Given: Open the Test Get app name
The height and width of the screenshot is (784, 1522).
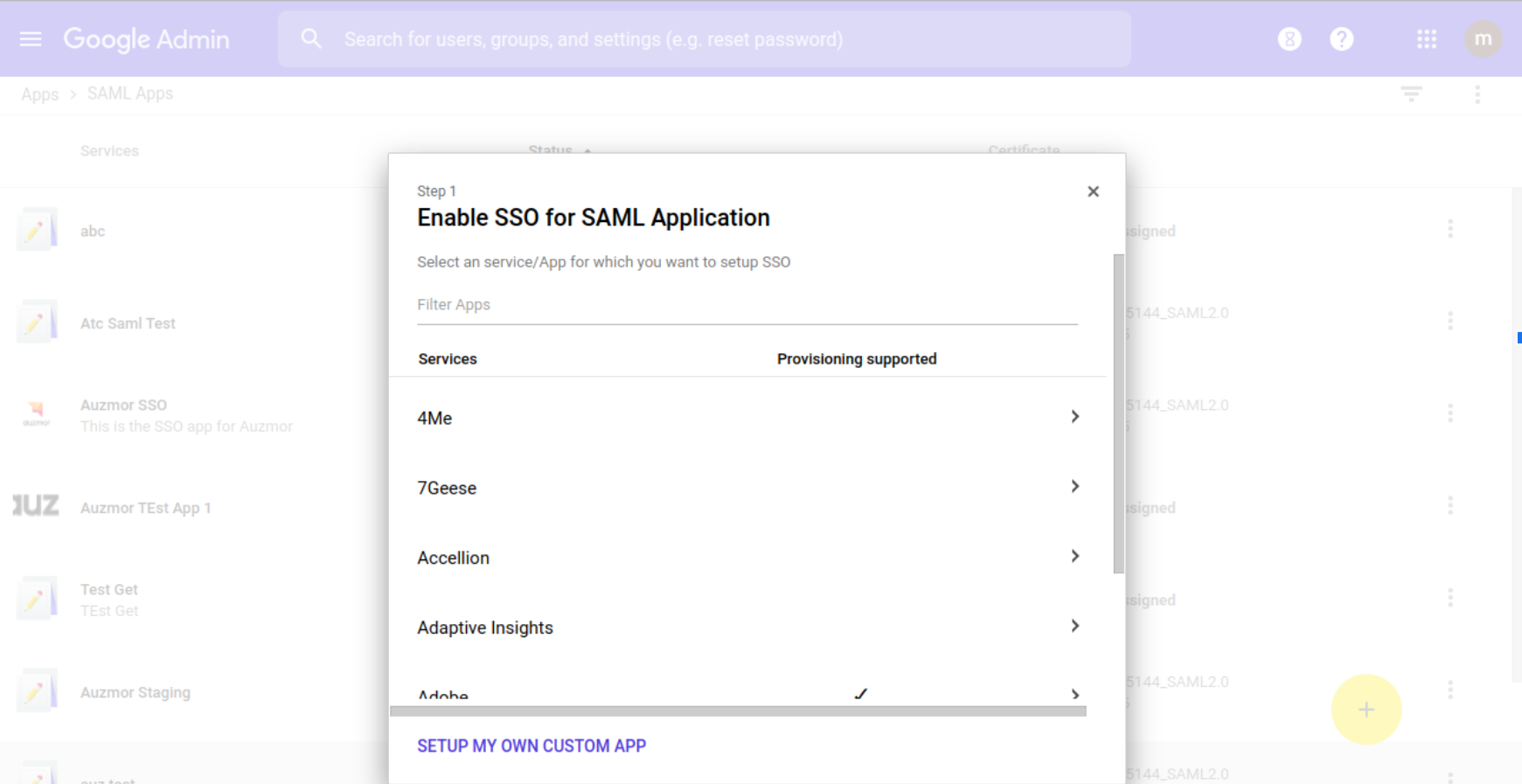Looking at the screenshot, I should pyautogui.click(x=109, y=590).
